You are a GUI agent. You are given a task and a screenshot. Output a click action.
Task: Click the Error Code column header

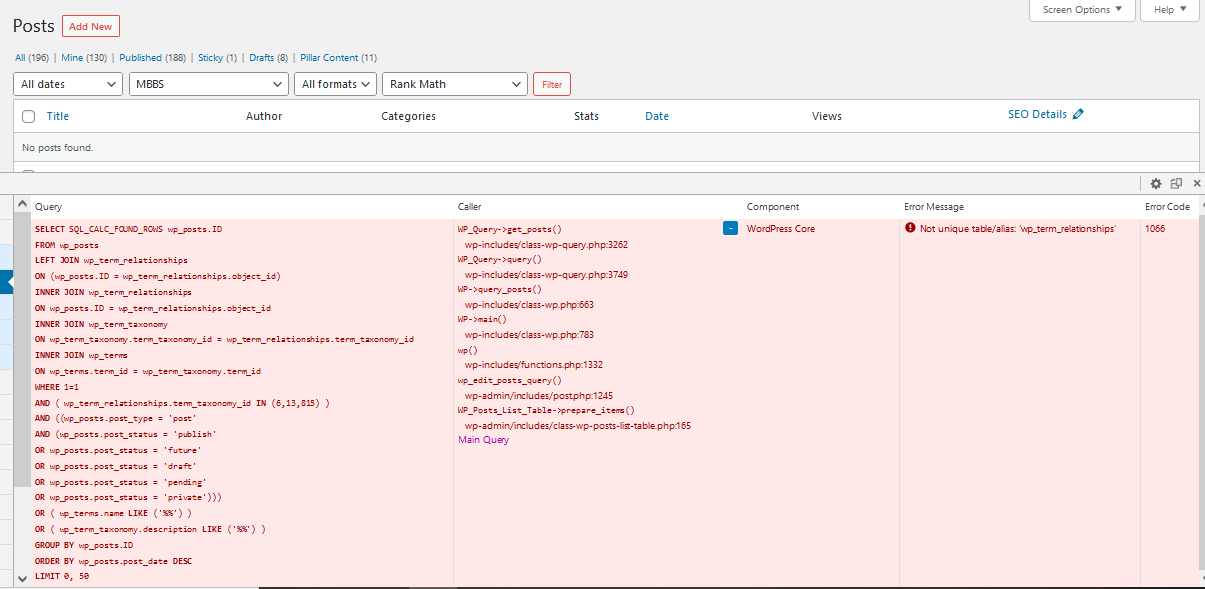(1168, 207)
